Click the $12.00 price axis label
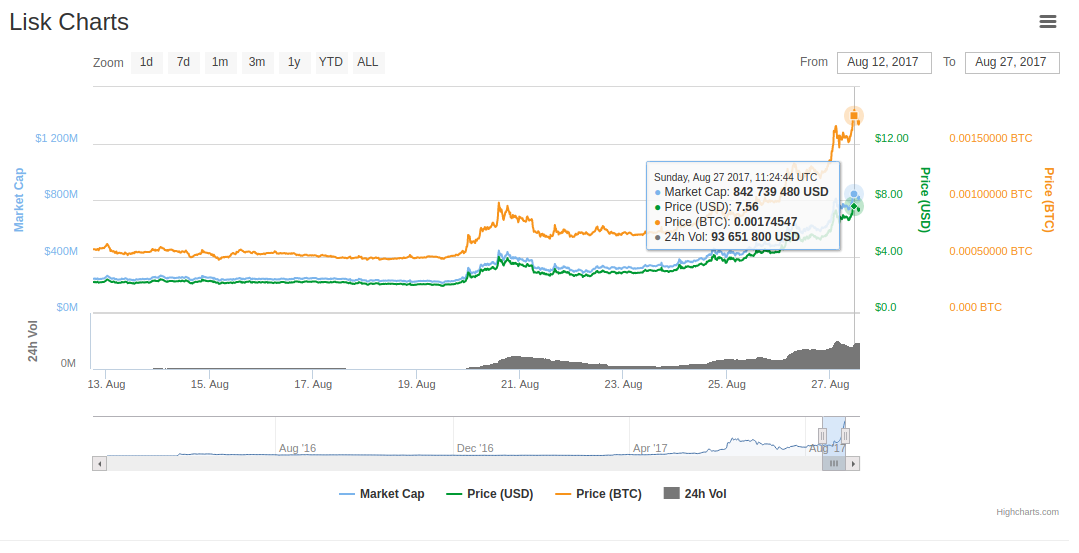The image size is (1079, 553). 892,138
